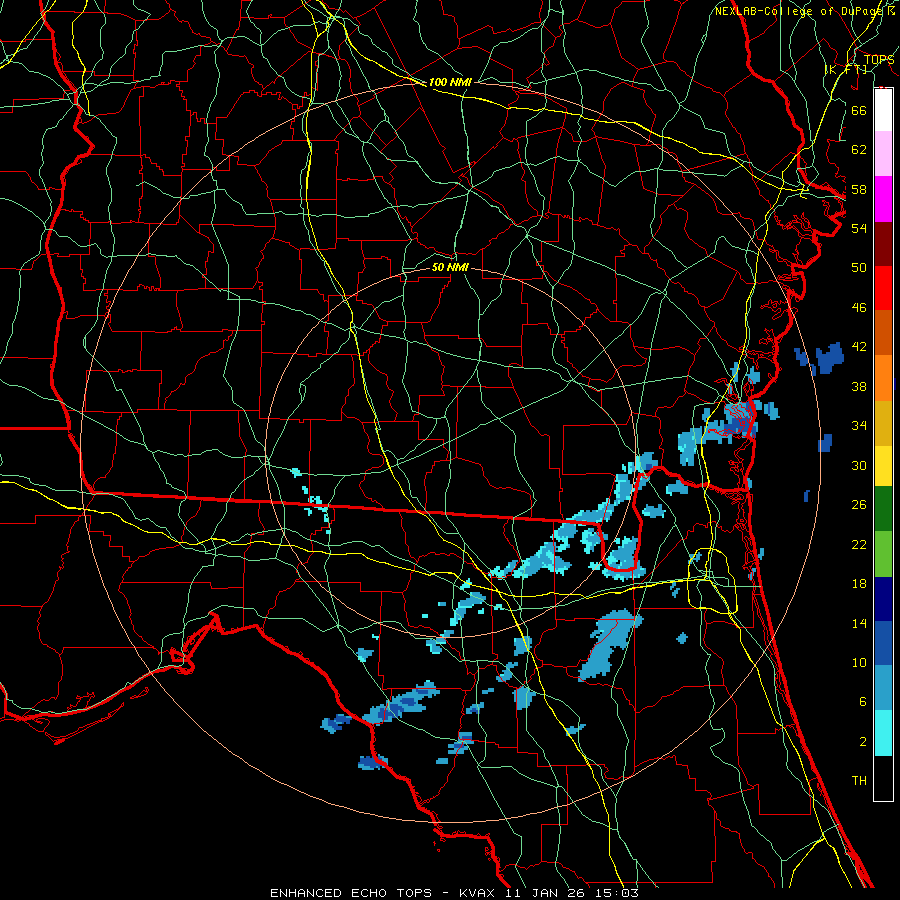The height and width of the screenshot is (900, 900).
Task: Select the magenta legend swatch
Action: point(883,199)
